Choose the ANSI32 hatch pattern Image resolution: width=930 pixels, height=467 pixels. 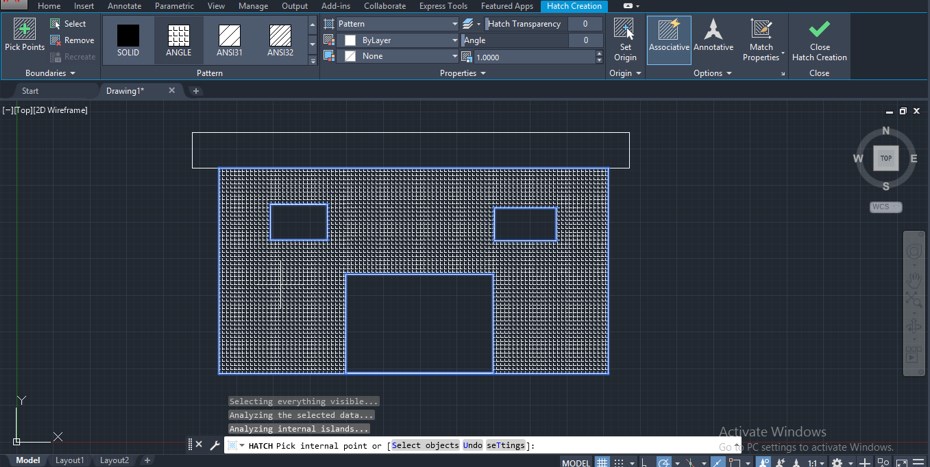tap(280, 40)
